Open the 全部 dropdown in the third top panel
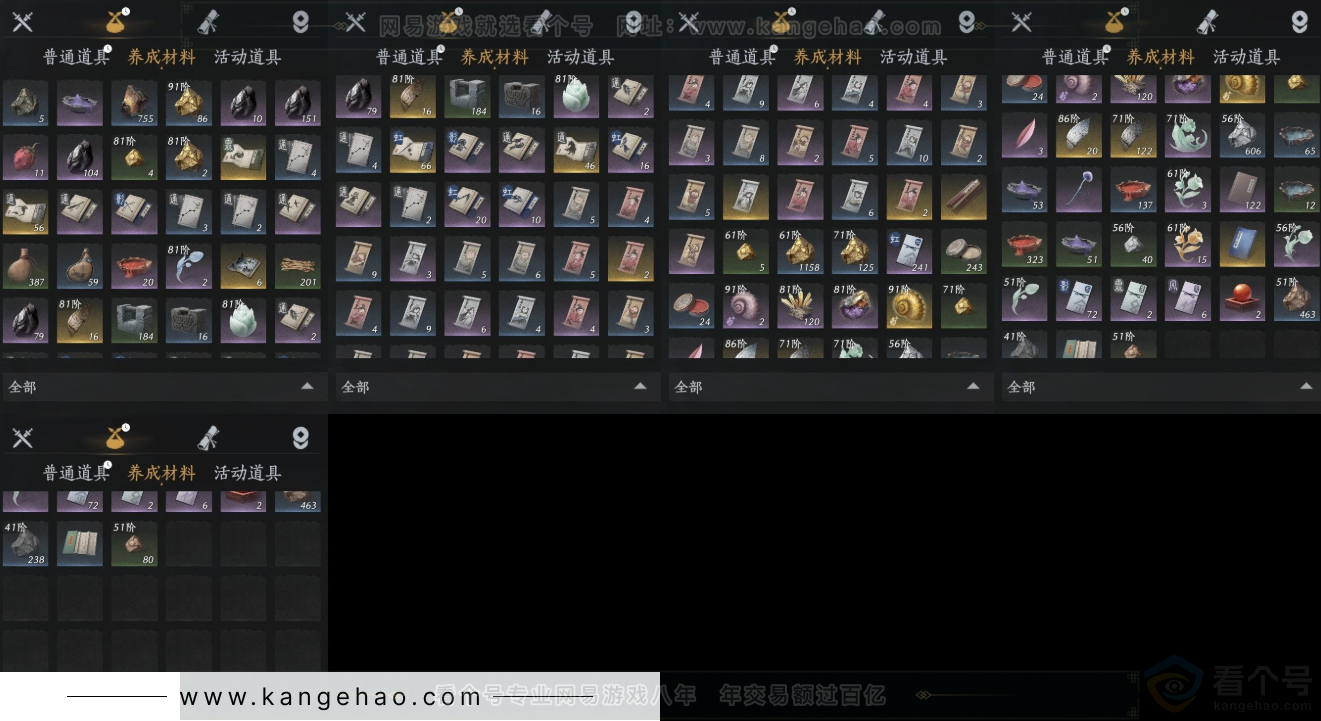The height and width of the screenshot is (721, 1321). pyautogui.click(x=830, y=386)
